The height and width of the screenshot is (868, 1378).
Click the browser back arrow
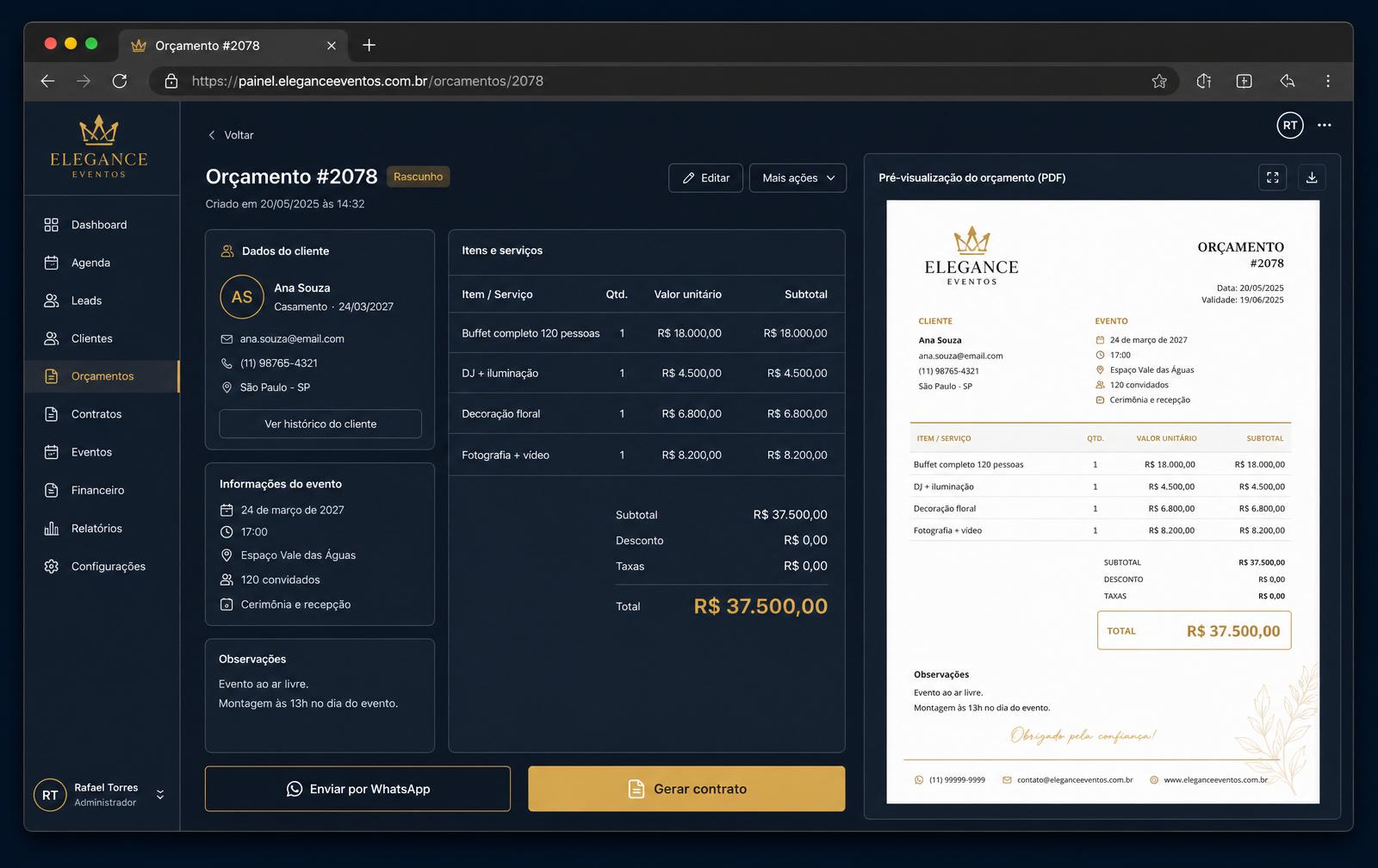(x=47, y=81)
